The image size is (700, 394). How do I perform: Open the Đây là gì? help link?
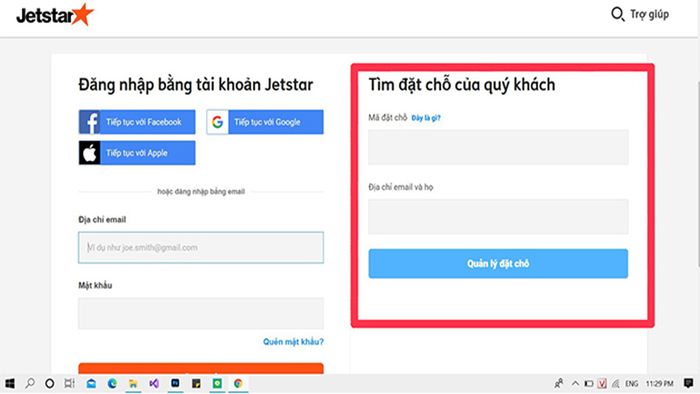pos(426,118)
